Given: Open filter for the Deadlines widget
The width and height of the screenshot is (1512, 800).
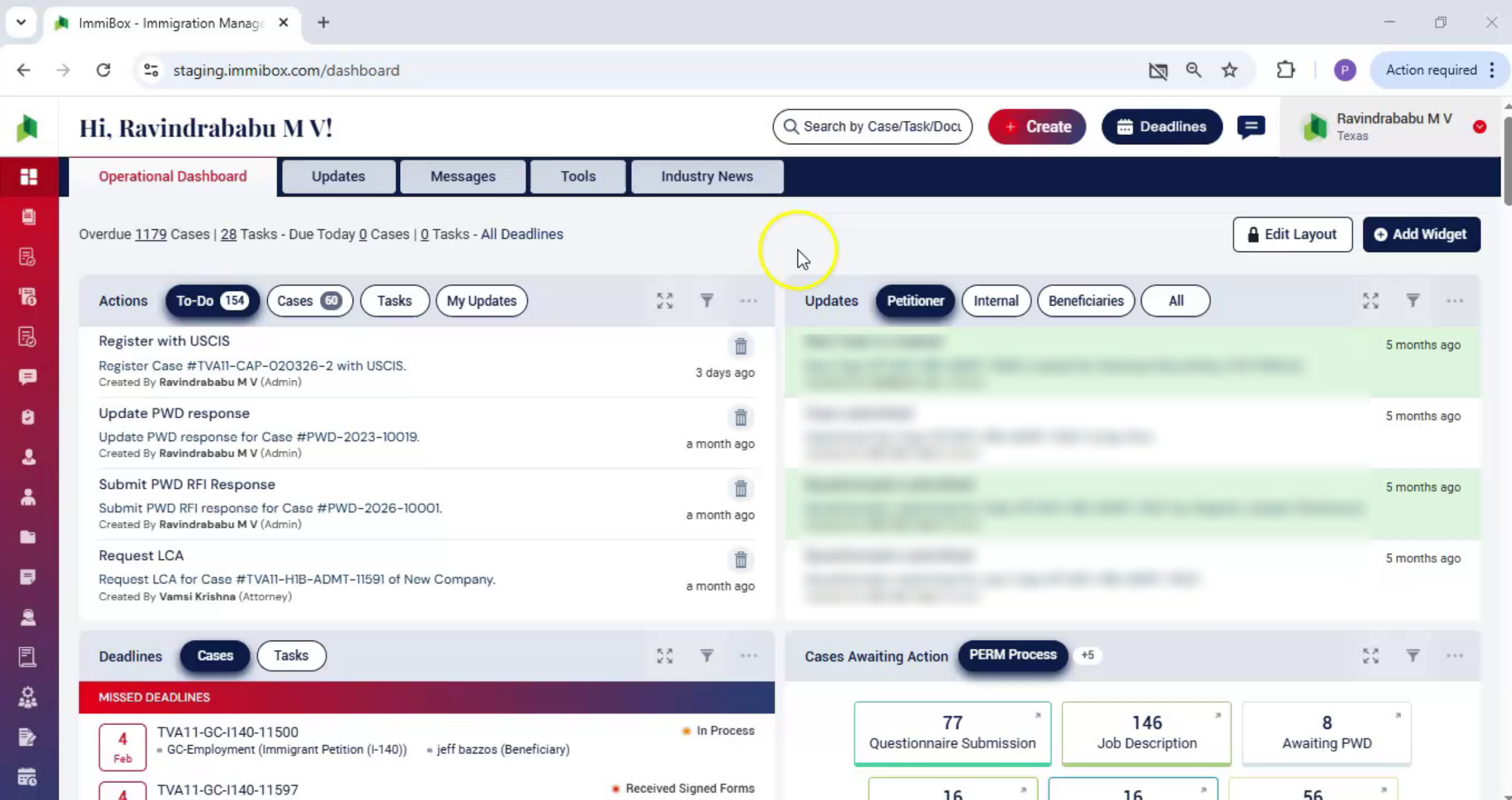Looking at the screenshot, I should pyautogui.click(x=707, y=656).
